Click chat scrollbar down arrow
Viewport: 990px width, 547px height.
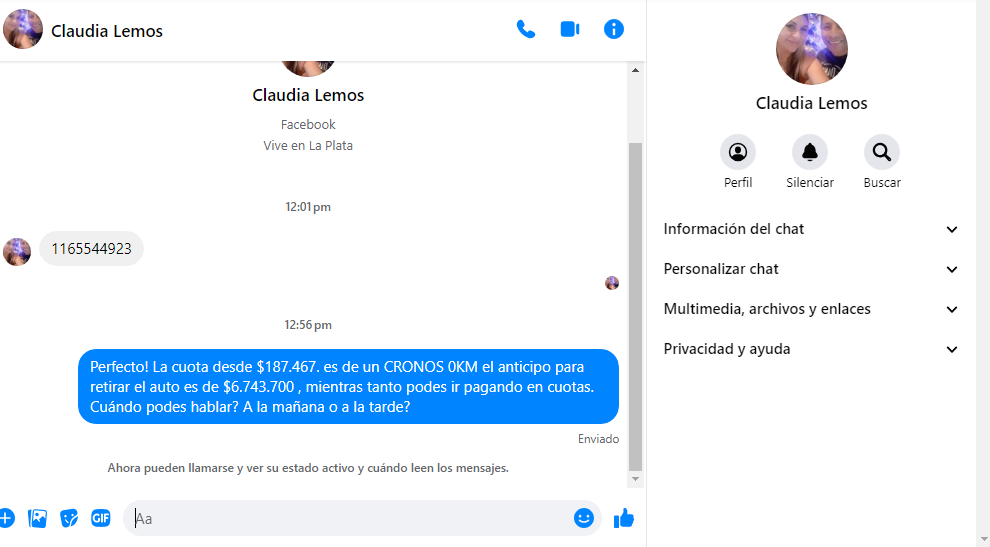pos(635,479)
